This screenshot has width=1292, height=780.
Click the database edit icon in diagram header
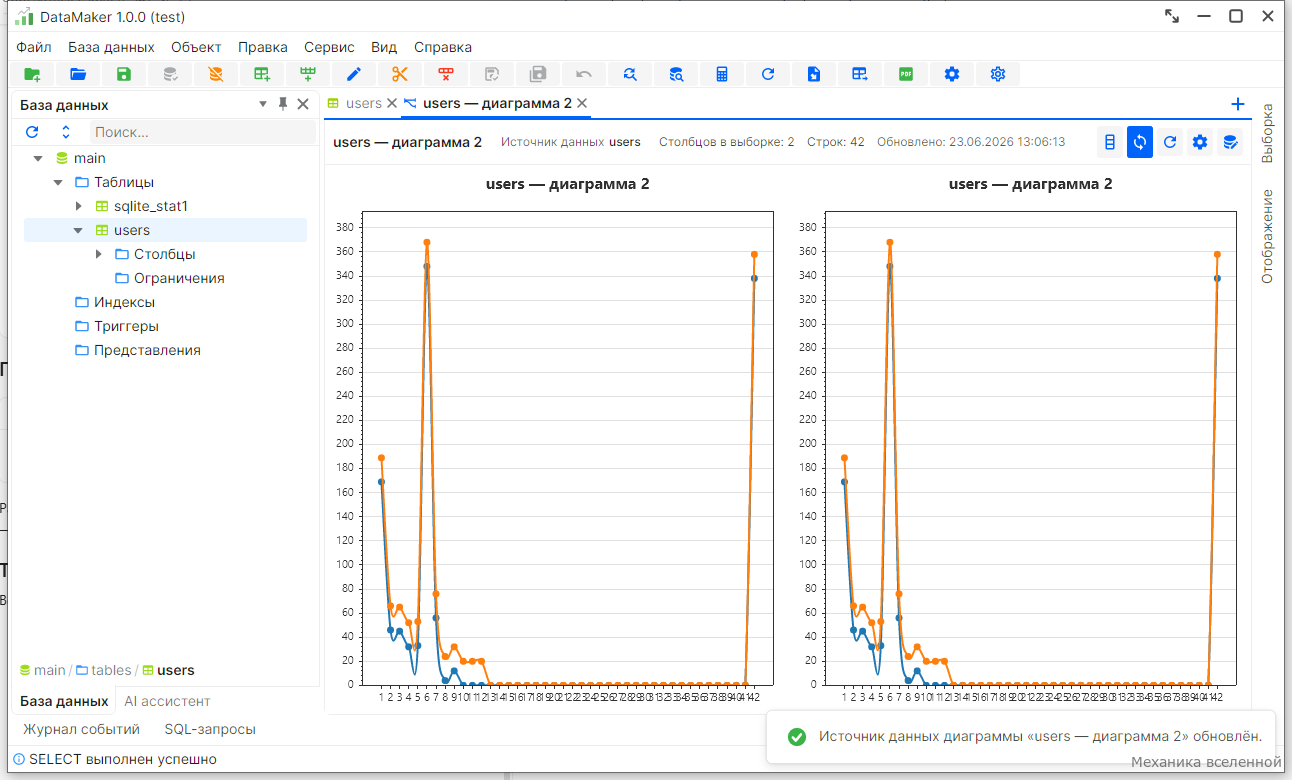point(1230,142)
